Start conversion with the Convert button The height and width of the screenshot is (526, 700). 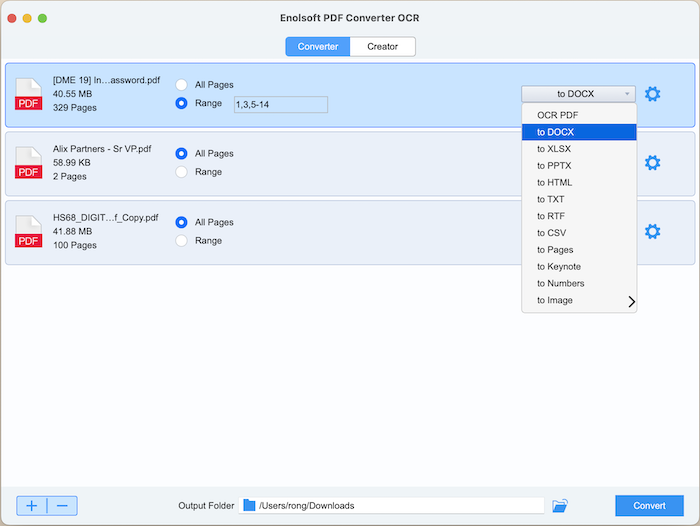[649, 505]
